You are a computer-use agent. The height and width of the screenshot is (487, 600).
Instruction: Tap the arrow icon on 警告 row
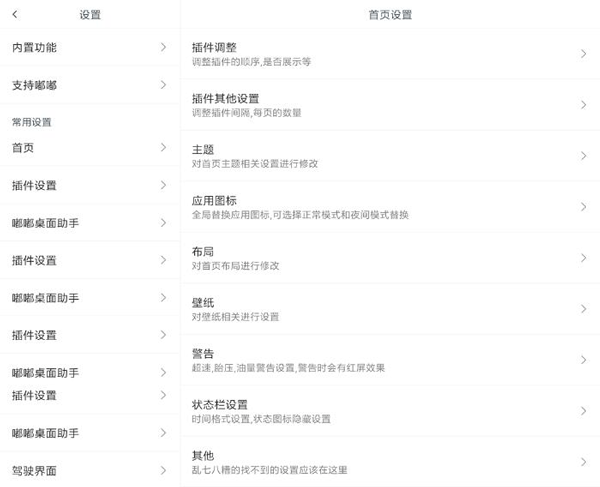click(583, 360)
